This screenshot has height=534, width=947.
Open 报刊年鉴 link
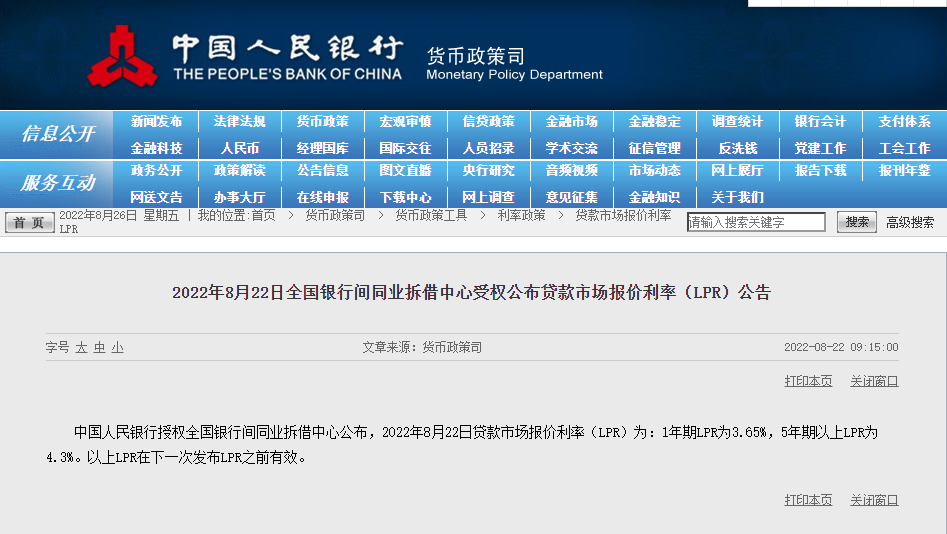(x=904, y=170)
